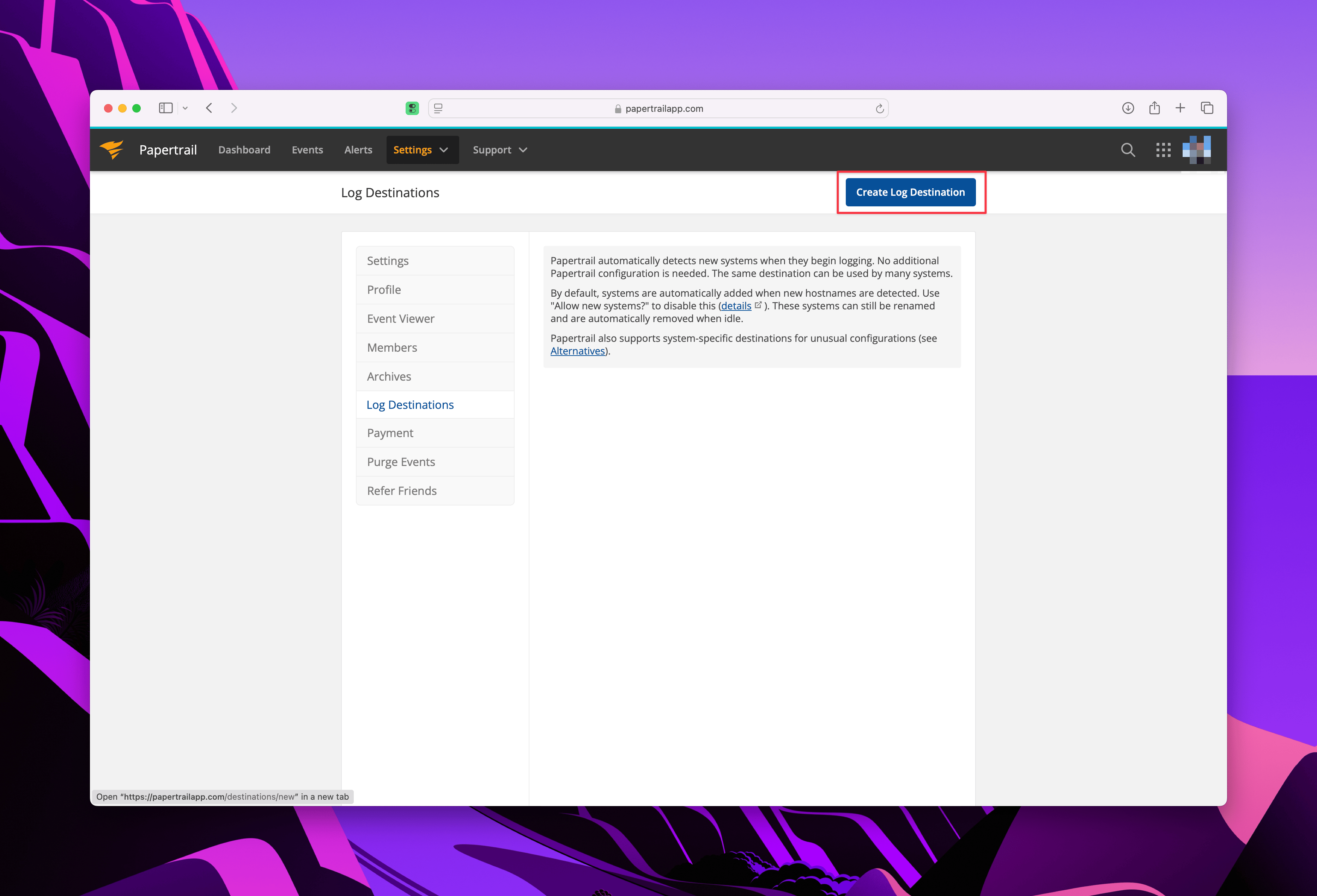
Task: Click Create Log Destination button
Action: coord(910,192)
